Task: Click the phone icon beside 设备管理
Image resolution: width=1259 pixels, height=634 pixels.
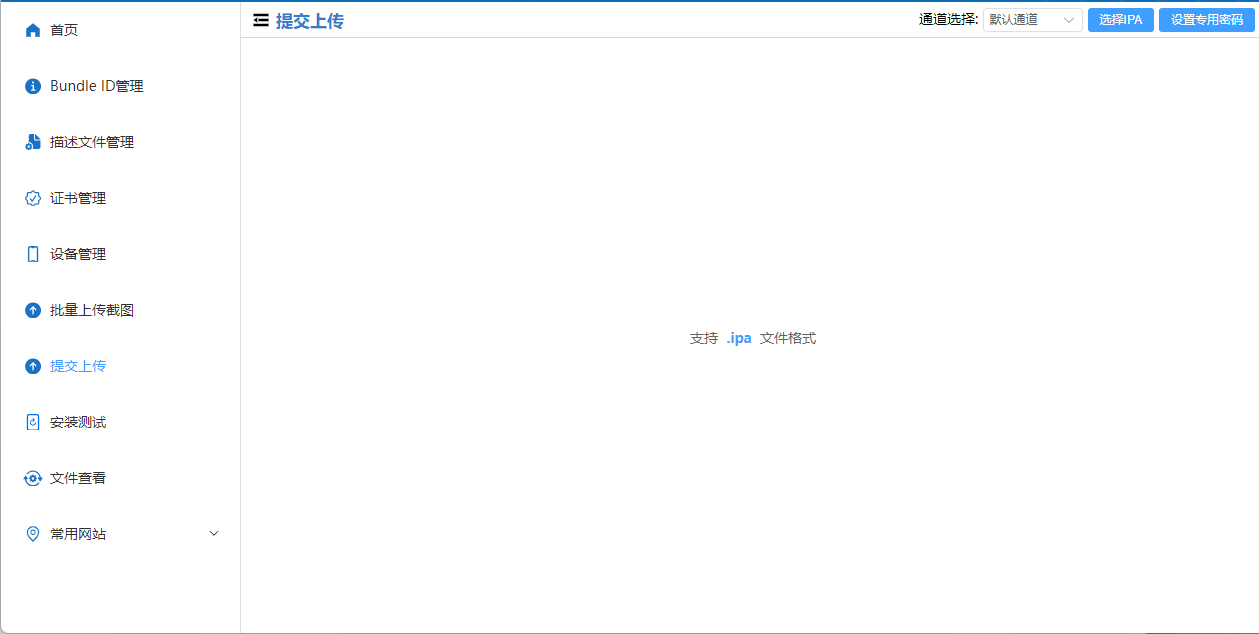Action: [33, 254]
